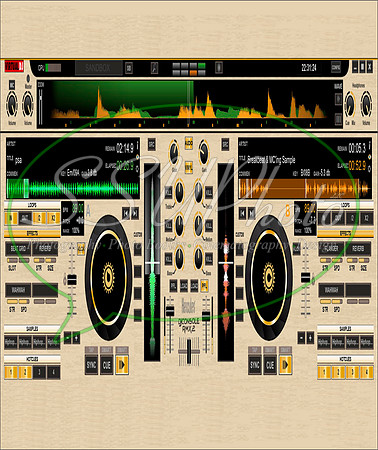Toggle the AUTO mix button
378x450 pixels.
click(189, 143)
